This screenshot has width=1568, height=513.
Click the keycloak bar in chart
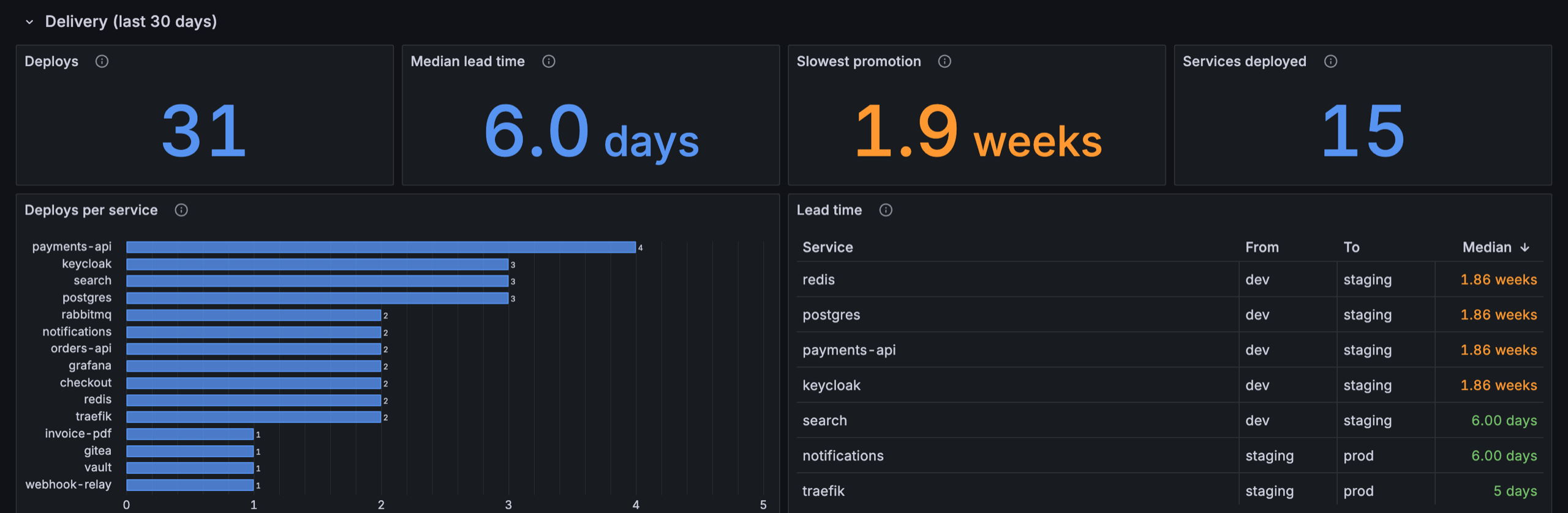click(x=317, y=264)
